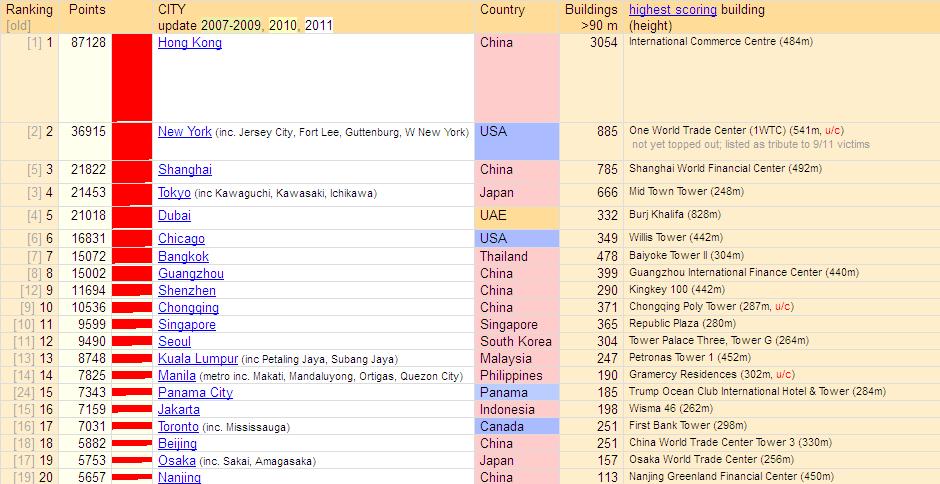The height and width of the screenshot is (484, 940).
Task: Follow the 'highest scoring' header link
Action: 673,10
